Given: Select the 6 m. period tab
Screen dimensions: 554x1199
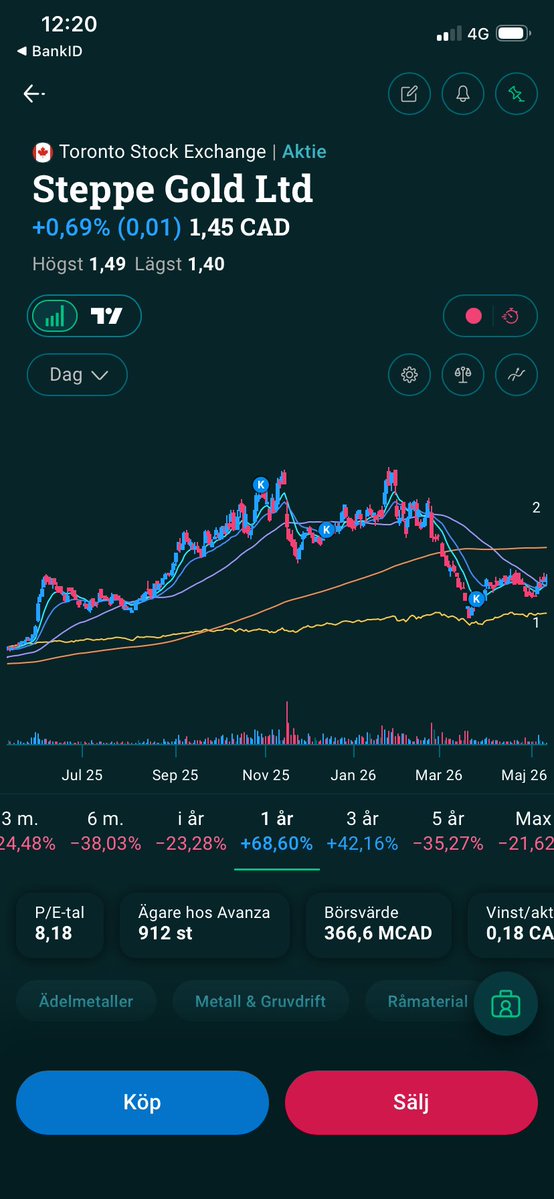Looking at the screenshot, I should (x=106, y=831).
